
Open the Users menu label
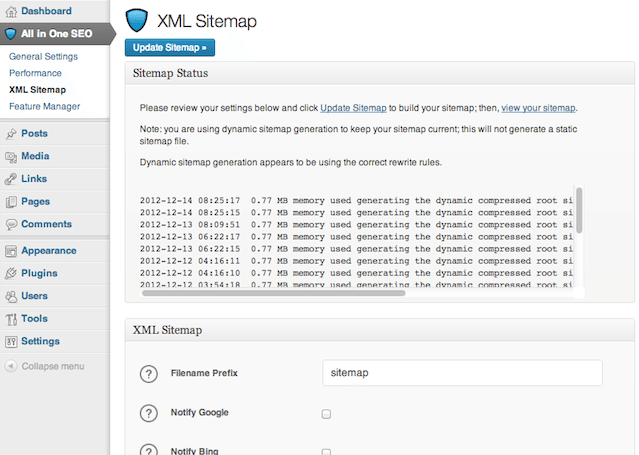(x=34, y=296)
